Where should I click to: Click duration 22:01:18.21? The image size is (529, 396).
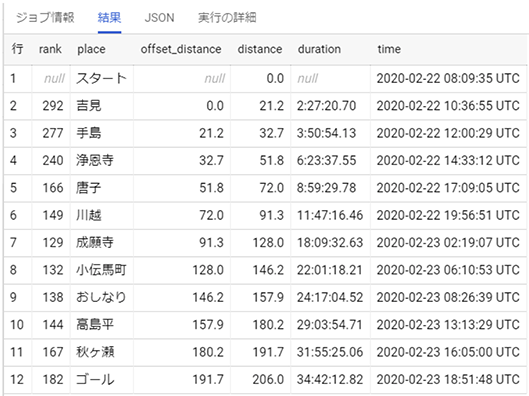click(x=330, y=270)
